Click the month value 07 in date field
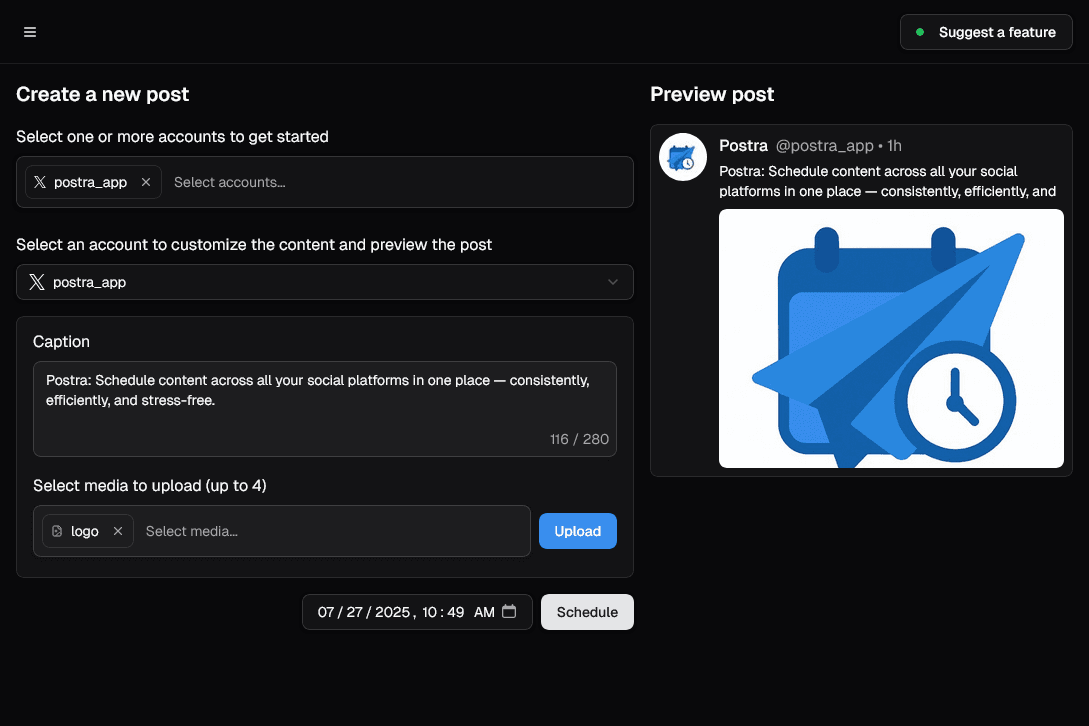The height and width of the screenshot is (726, 1089). point(326,612)
